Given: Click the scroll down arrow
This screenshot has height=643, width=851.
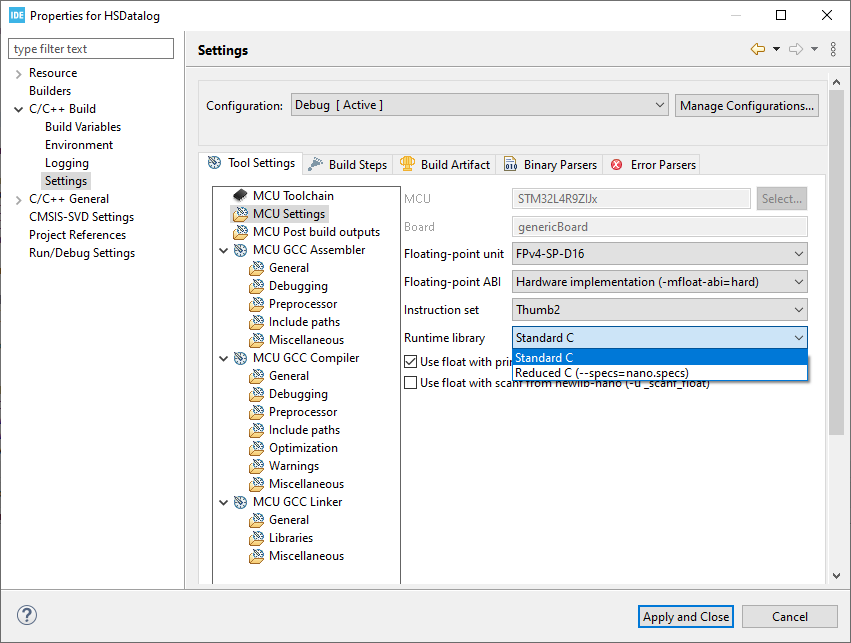Looking at the screenshot, I should 836,576.
